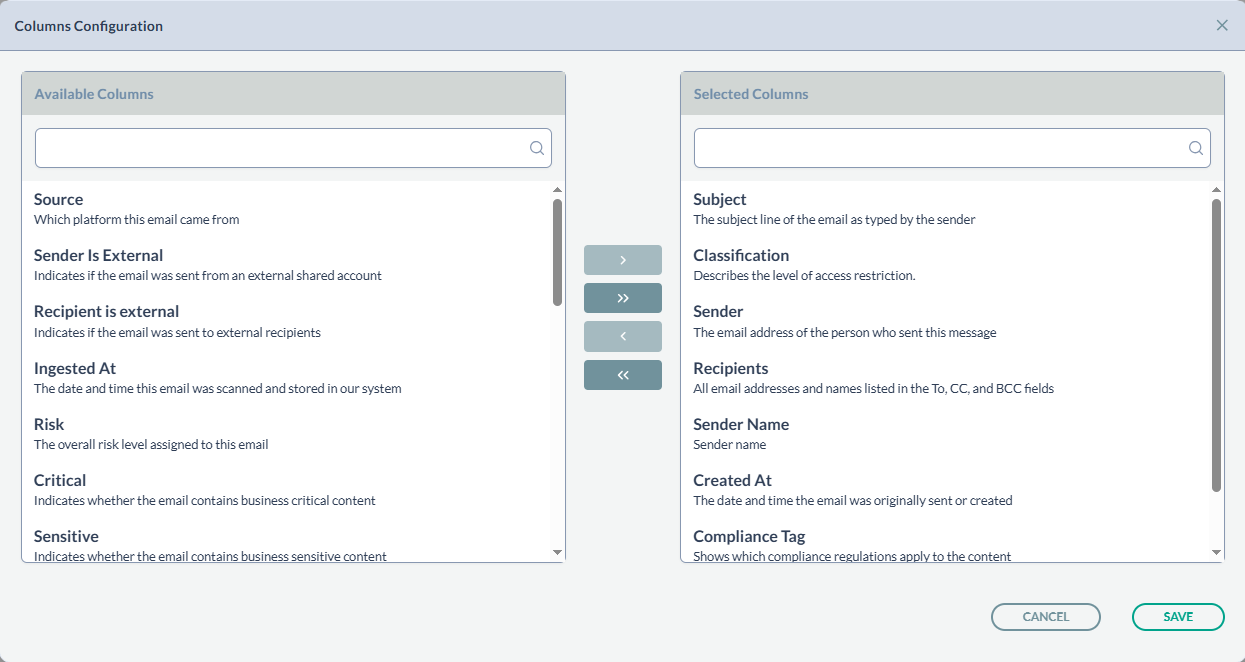Click scroll up arrow in Selected Columns list
1245x662 pixels.
[1216, 190]
